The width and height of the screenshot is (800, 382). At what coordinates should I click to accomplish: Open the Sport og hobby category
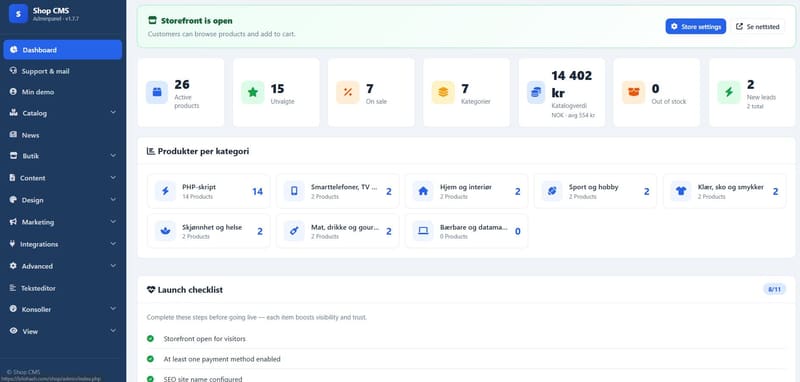click(x=595, y=191)
